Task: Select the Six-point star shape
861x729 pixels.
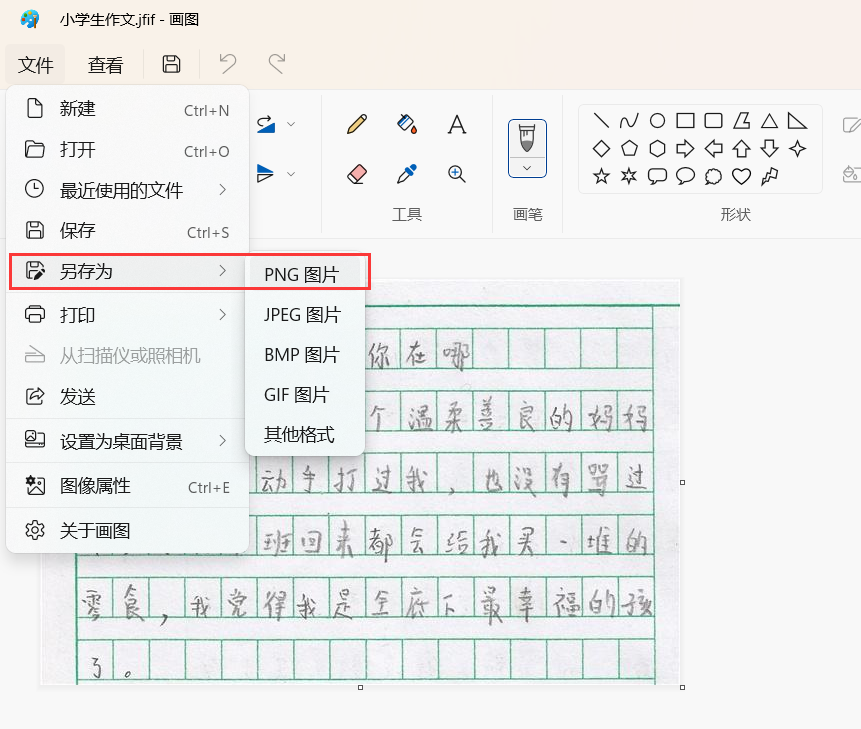Action: (x=629, y=176)
